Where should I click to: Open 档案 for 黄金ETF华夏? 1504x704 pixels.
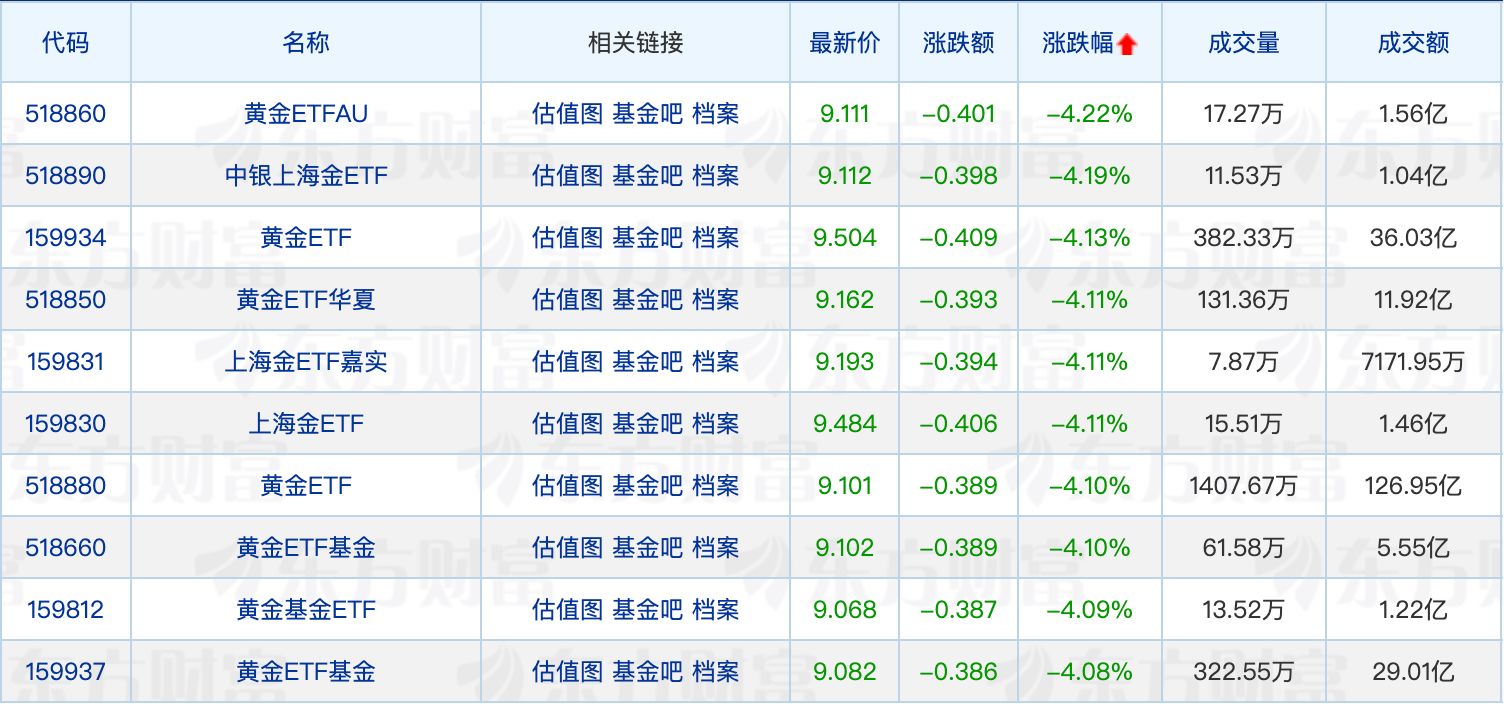[x=716, y=300]
